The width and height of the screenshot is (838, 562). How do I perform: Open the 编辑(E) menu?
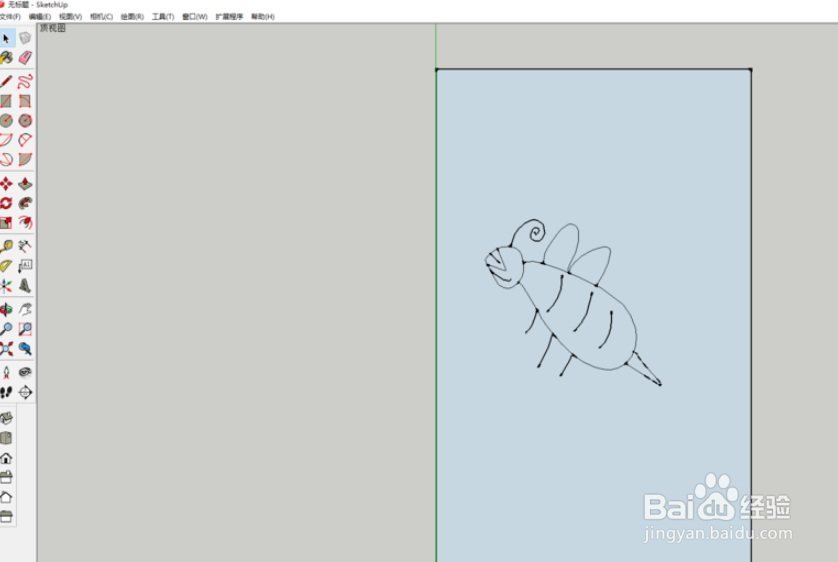[x=40, y=17]
